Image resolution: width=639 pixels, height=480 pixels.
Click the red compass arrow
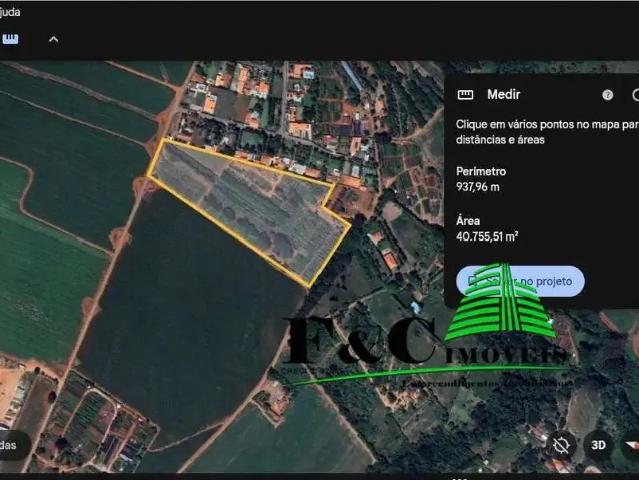pos(630,444)
